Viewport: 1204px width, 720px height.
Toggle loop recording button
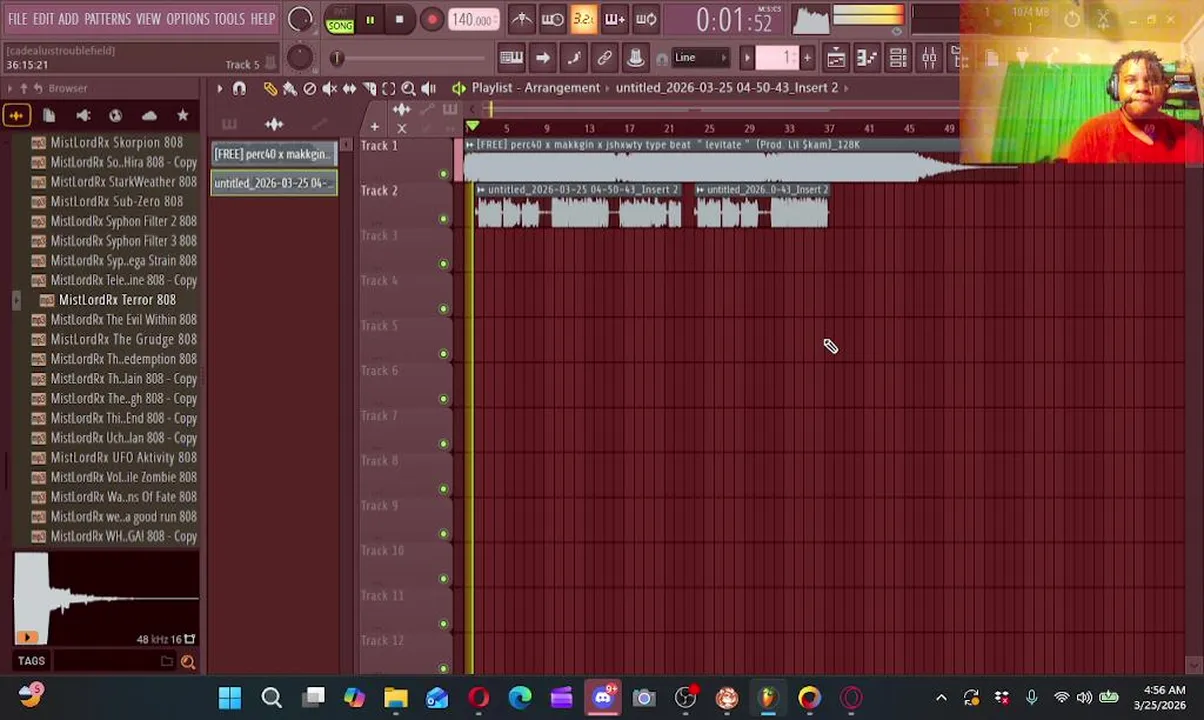[x=646, y=19]
